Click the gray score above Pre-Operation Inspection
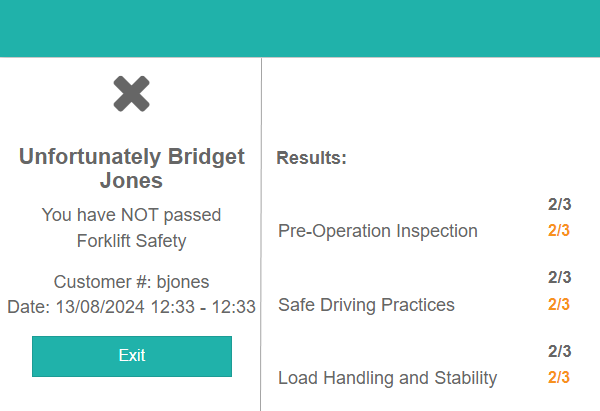Image resolution: width=600 pixels, height=411 pixels. click(x=558, y=204)
